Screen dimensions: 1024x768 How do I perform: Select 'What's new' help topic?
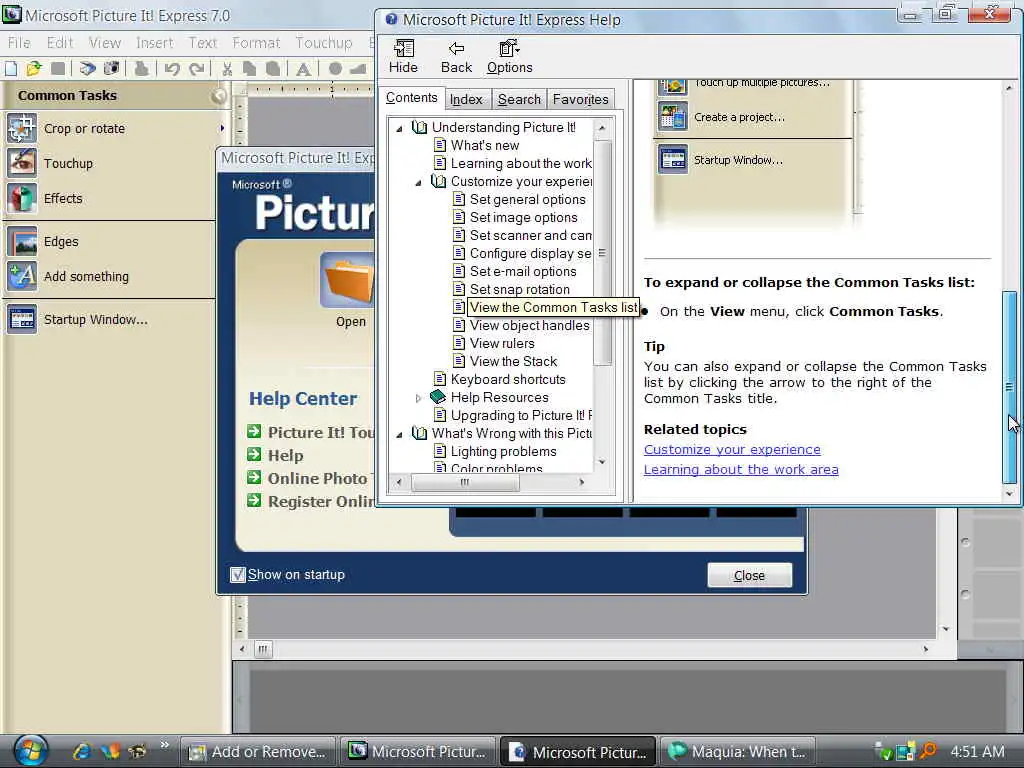tap(485, 146)
